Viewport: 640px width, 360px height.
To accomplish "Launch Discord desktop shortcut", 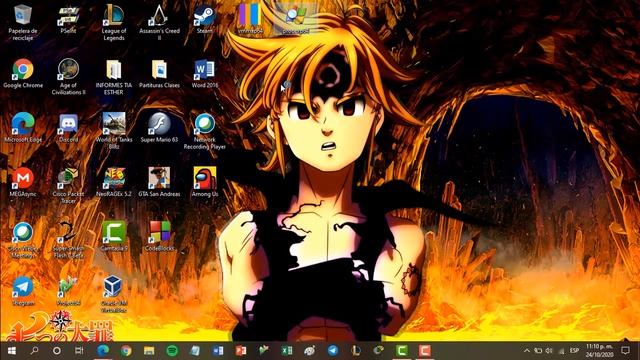I will click(68, 128).
